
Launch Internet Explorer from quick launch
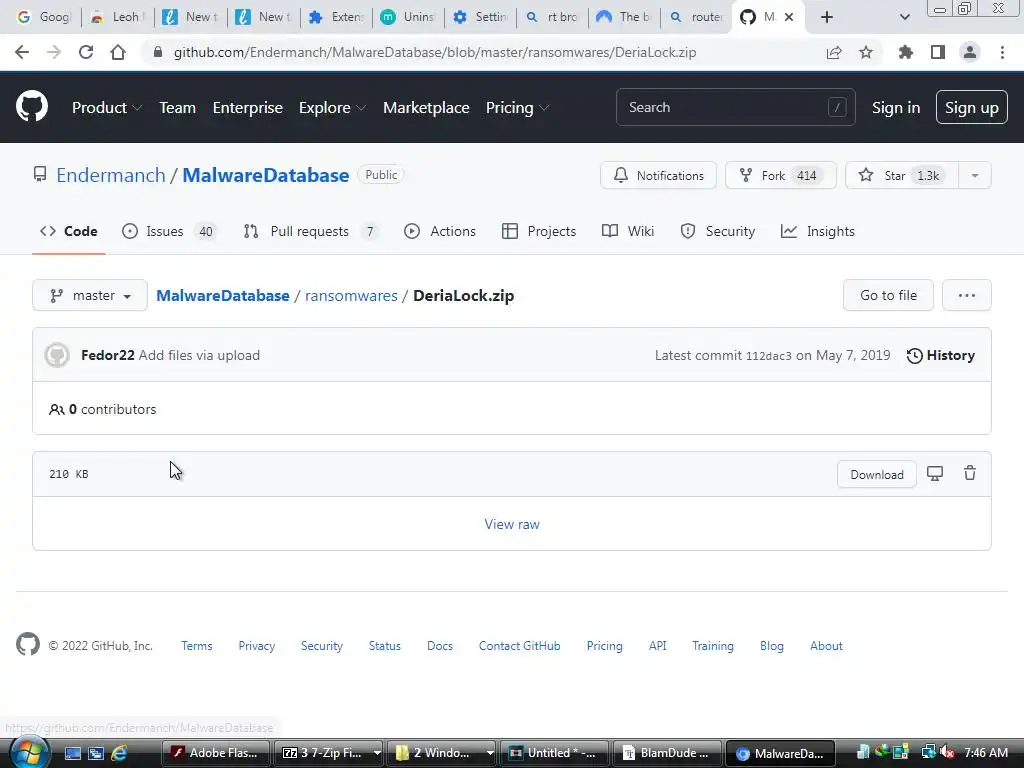(119, 753)
